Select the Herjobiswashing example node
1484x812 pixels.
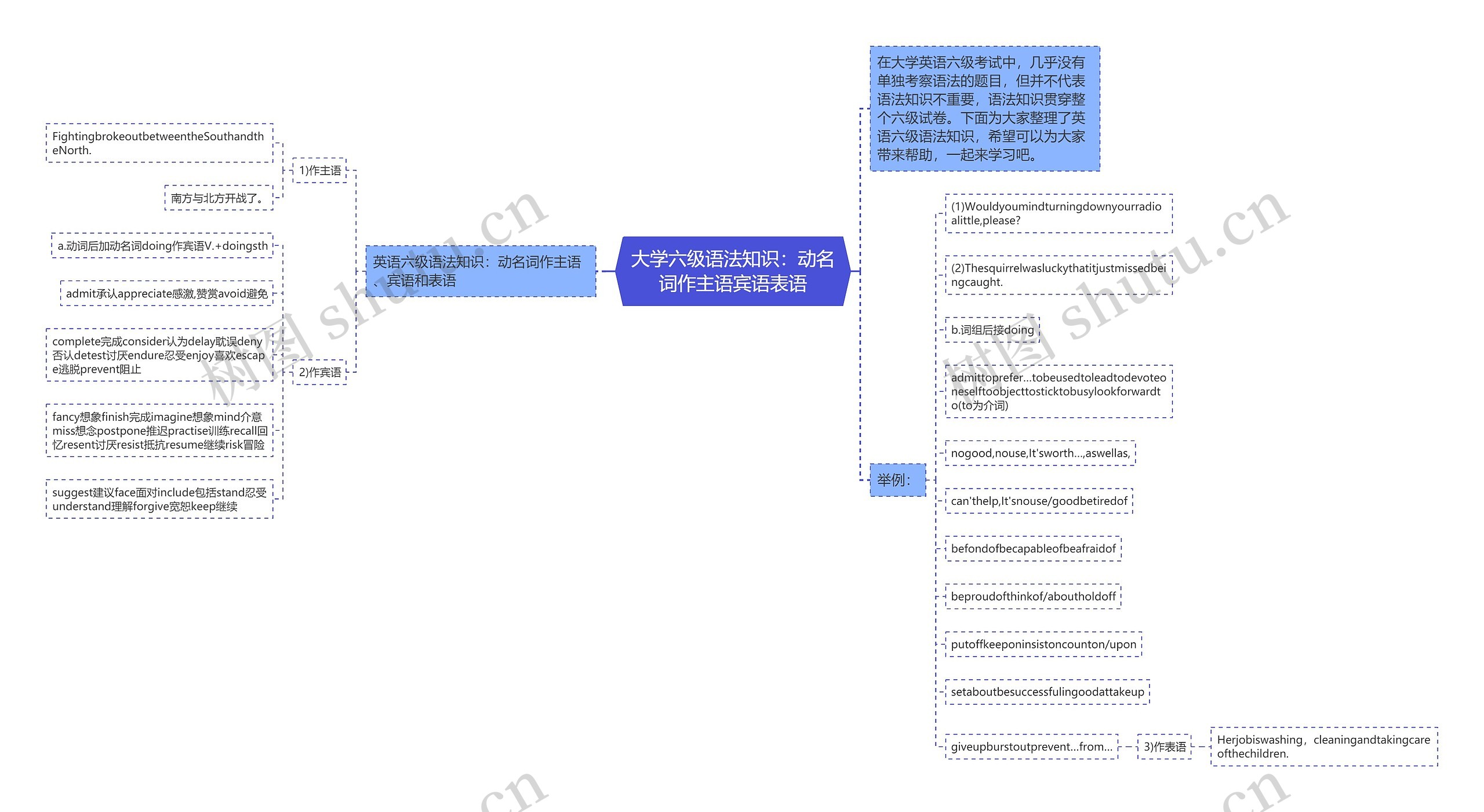(1323, 747)
